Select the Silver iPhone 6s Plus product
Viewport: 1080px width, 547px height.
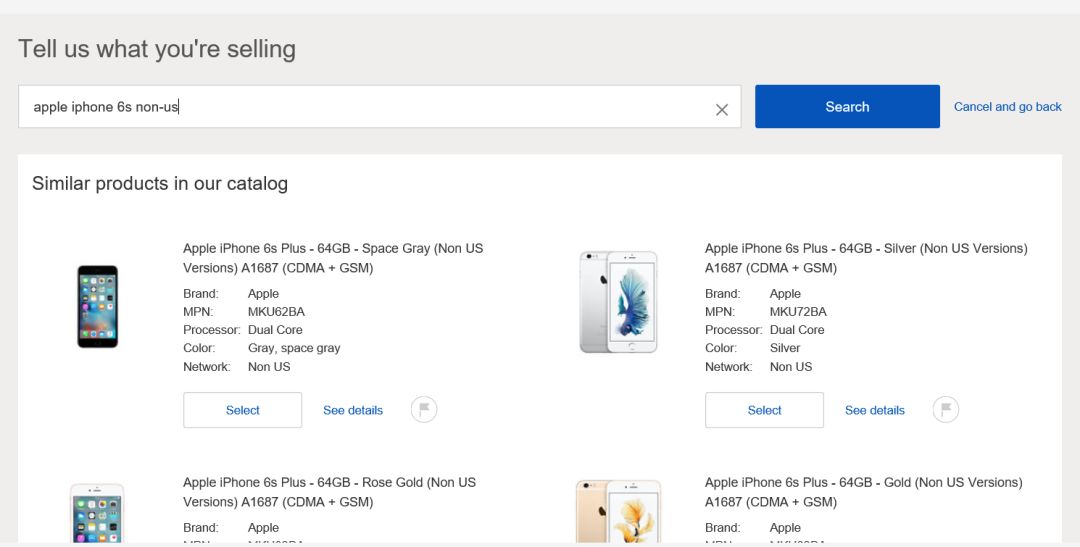click(x=765, y=410)
